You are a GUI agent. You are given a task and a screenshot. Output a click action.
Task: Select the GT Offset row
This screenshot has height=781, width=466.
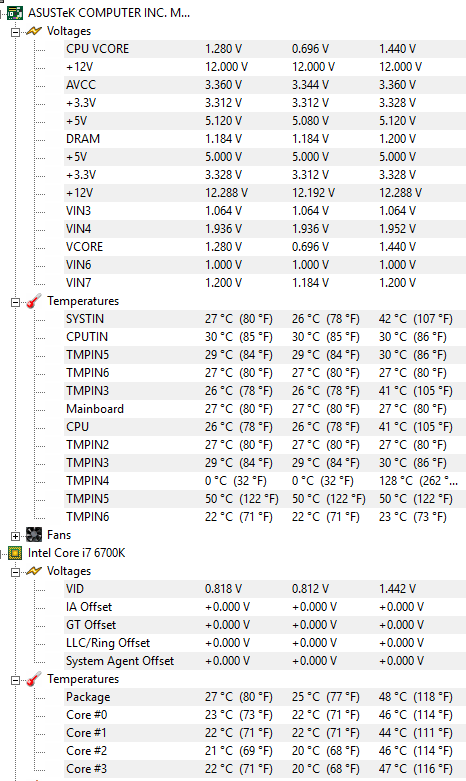point(263,625)
